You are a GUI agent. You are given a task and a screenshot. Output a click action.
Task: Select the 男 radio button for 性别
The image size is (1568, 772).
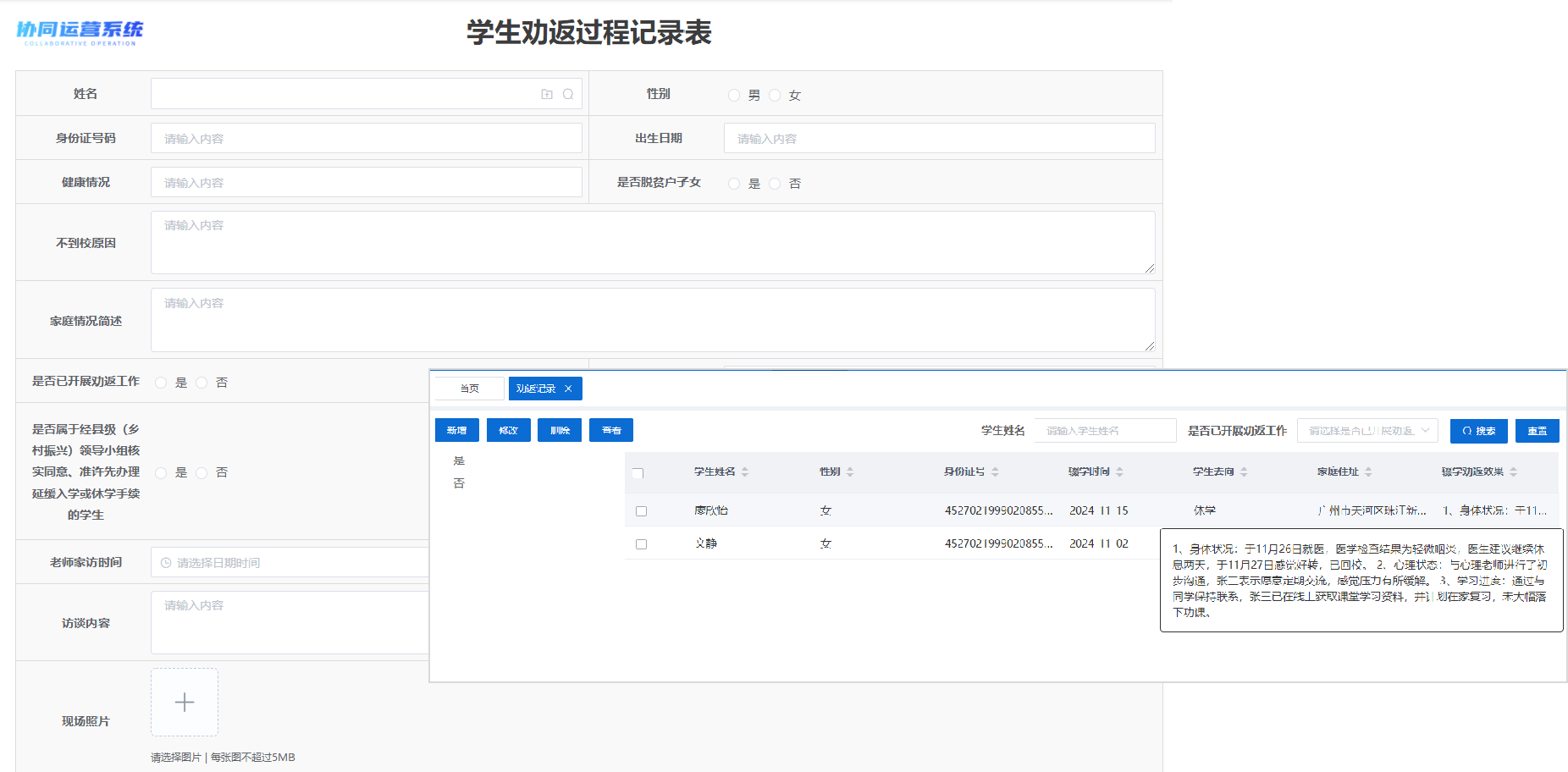tap(734, 95)
